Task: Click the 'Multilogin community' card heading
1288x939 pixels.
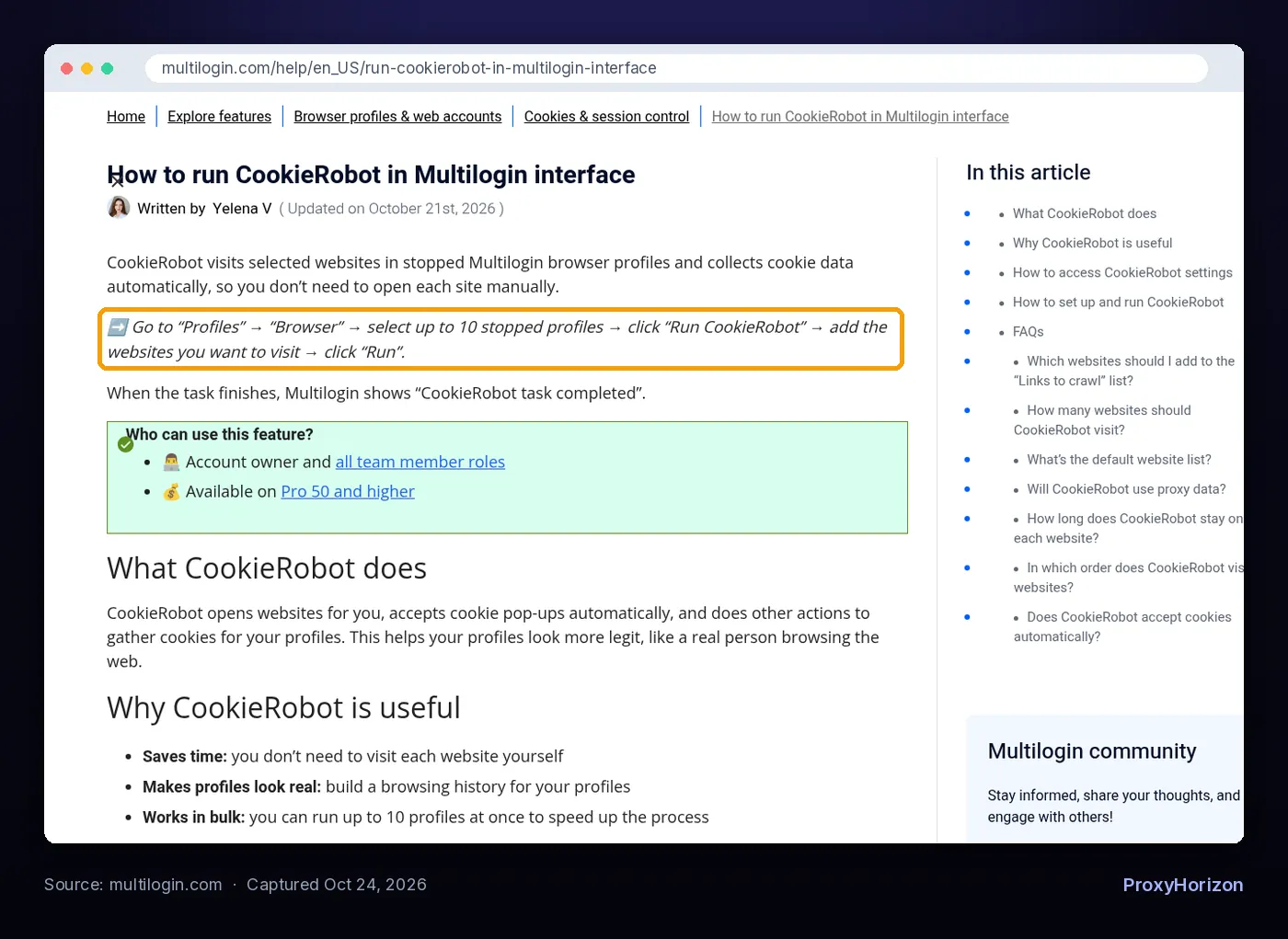Action: [1092, 751]
